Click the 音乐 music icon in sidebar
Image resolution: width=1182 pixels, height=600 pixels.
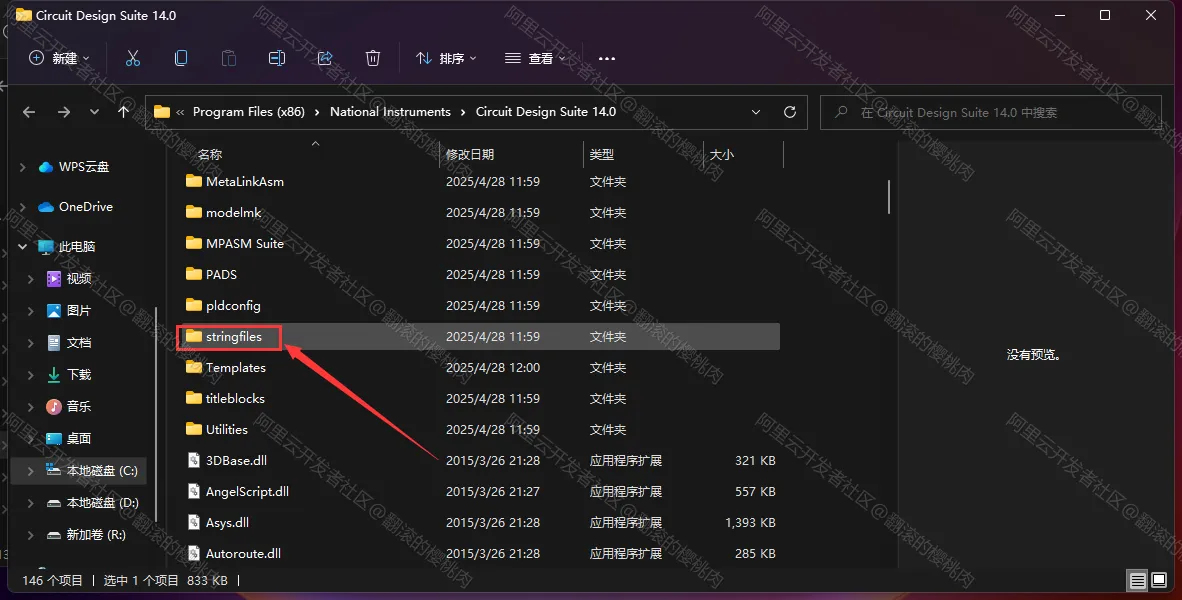[x=54, y=406]
